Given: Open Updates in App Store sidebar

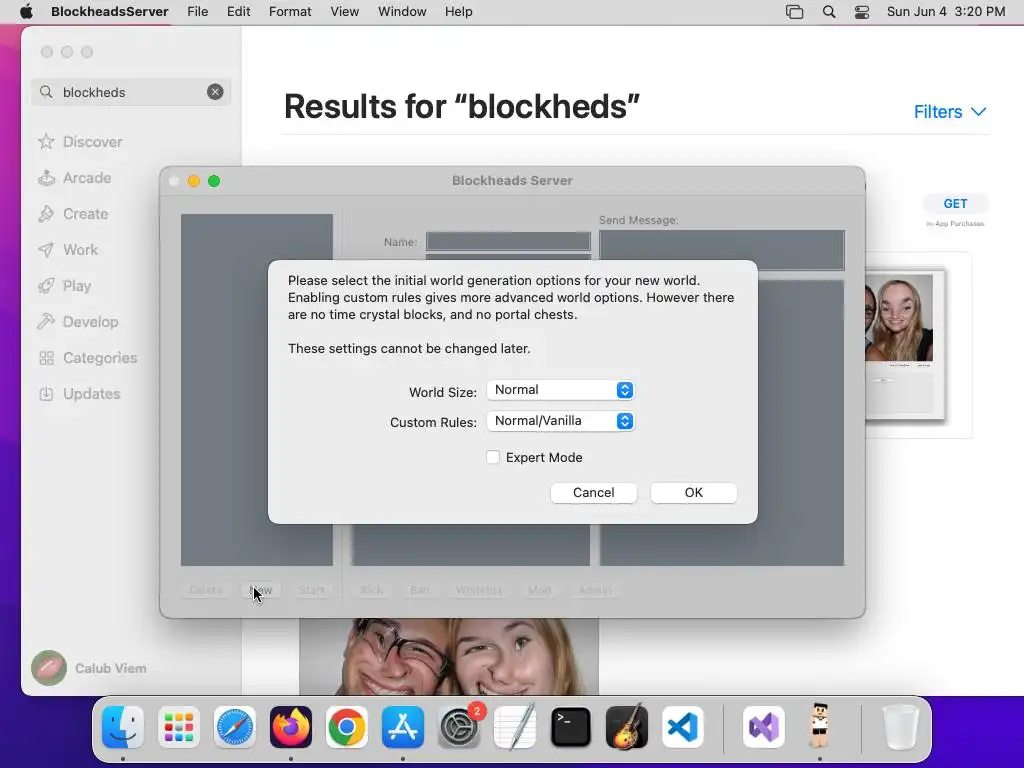Looking at the screenshot, I should (80, 394).
